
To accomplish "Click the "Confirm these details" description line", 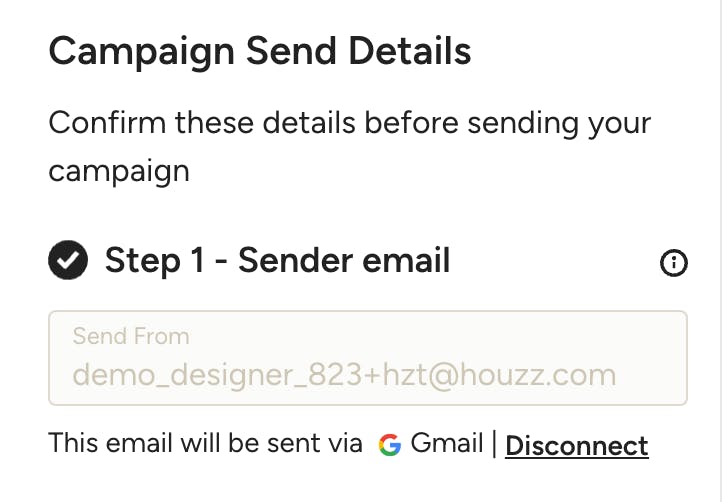I will (349, 124).
